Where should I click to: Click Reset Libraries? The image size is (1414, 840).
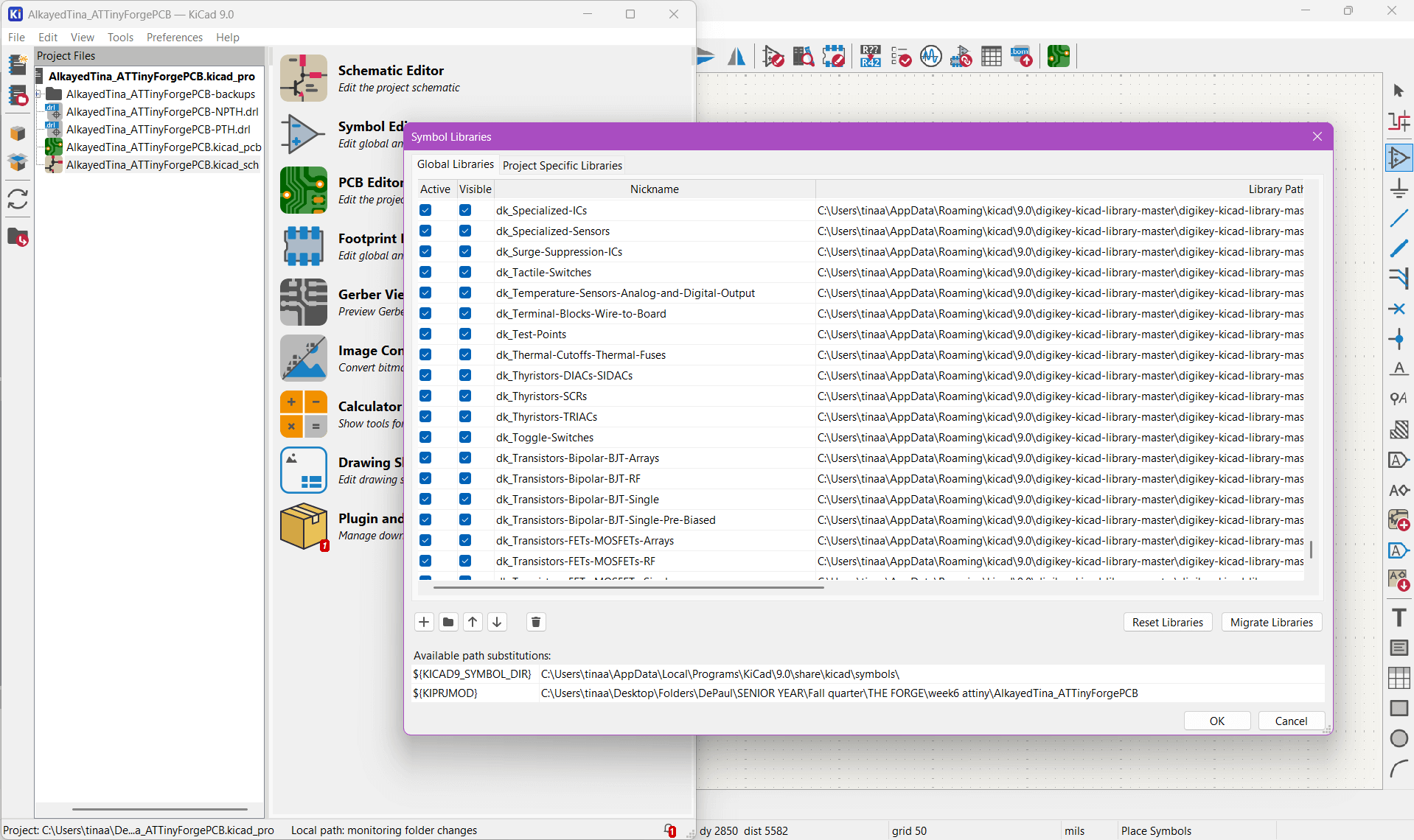pyautogui.click(x=1167, y=621)
